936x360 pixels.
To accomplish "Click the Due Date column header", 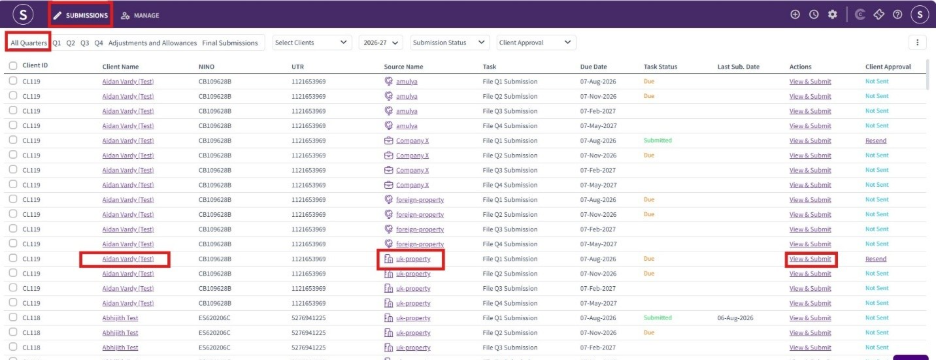I will click(593, 67).
